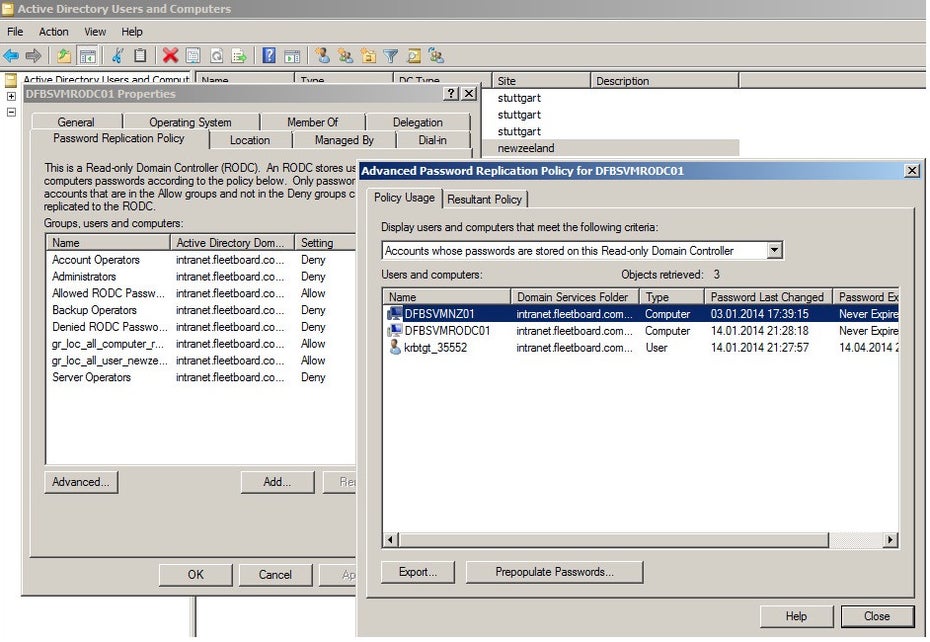Viewport: 930px width, 642px height.
Task: Select the Account Operators row
Action: pos(200,259)
